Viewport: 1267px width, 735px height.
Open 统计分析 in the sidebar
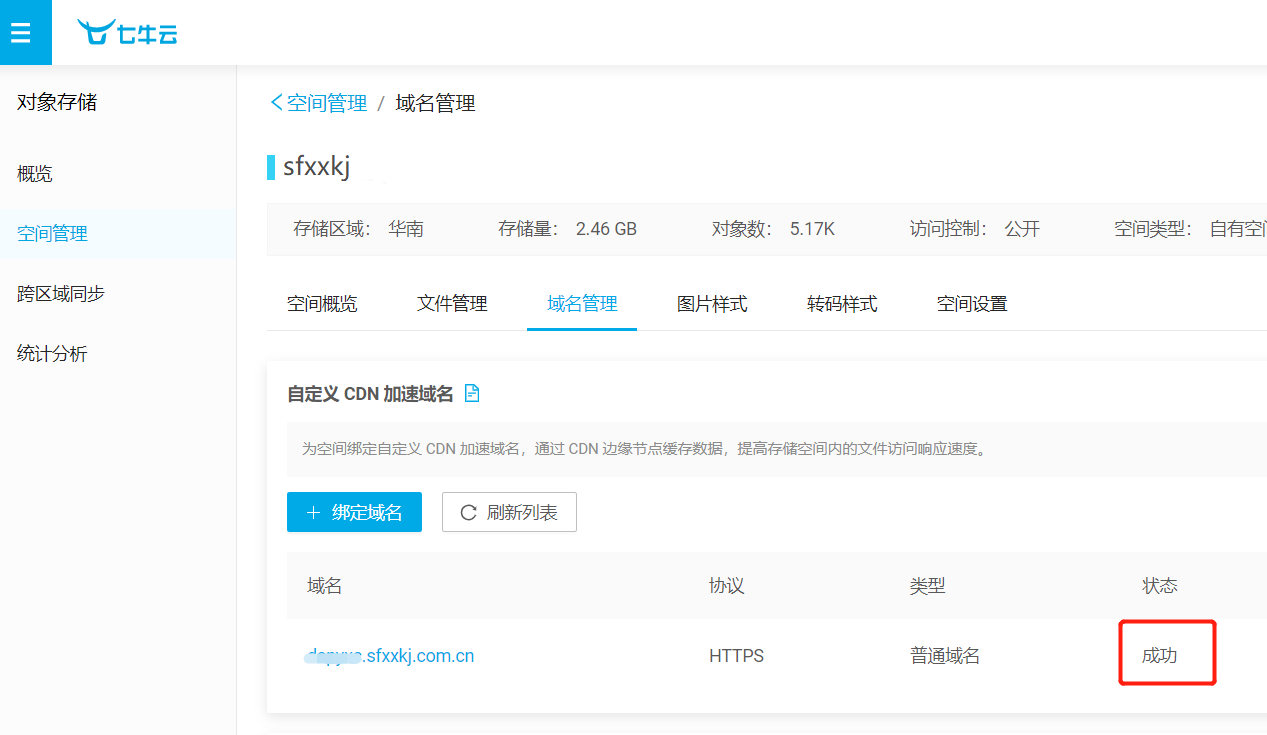52,354
